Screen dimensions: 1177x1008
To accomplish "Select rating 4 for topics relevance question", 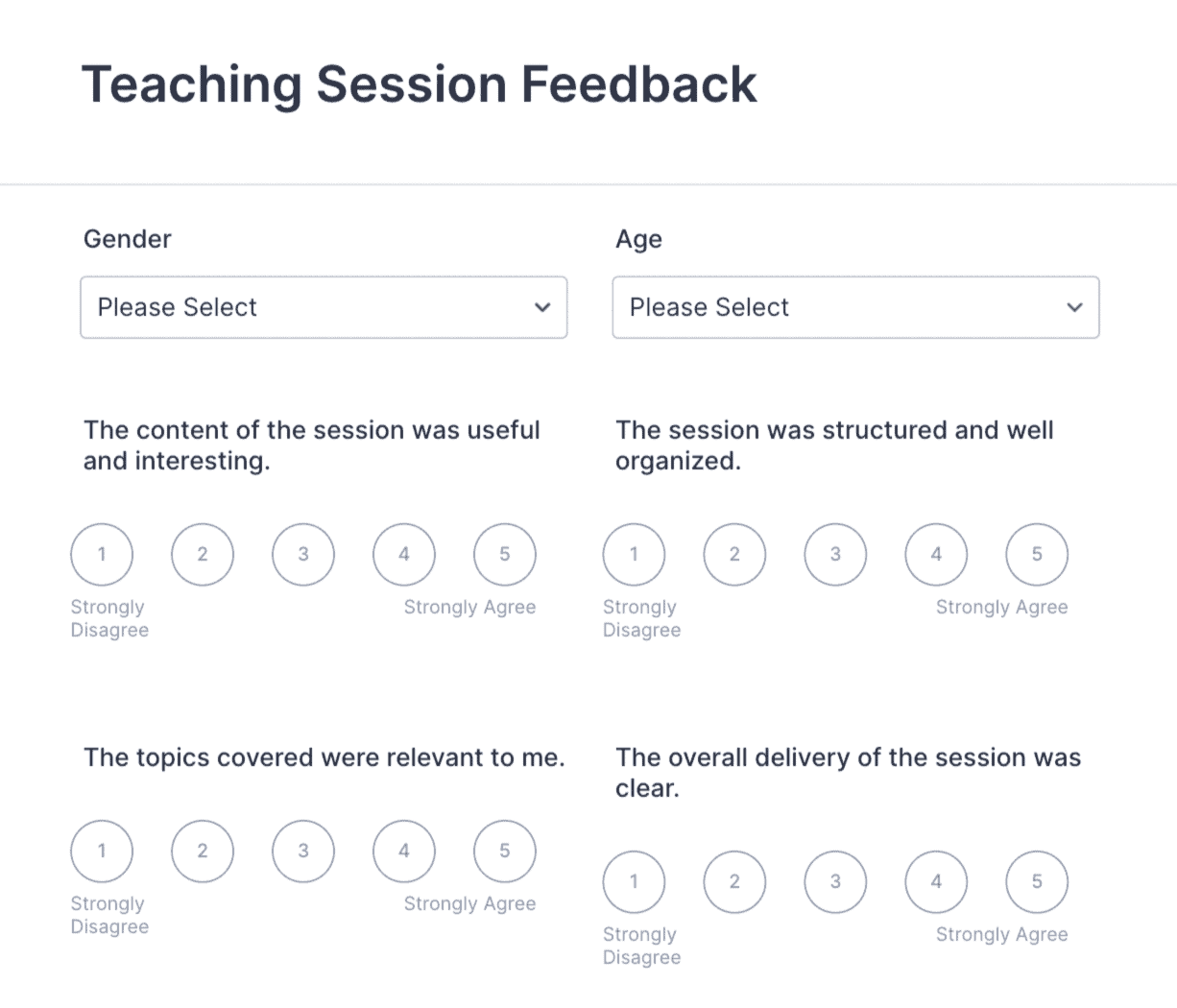I will tap(403, 851).
